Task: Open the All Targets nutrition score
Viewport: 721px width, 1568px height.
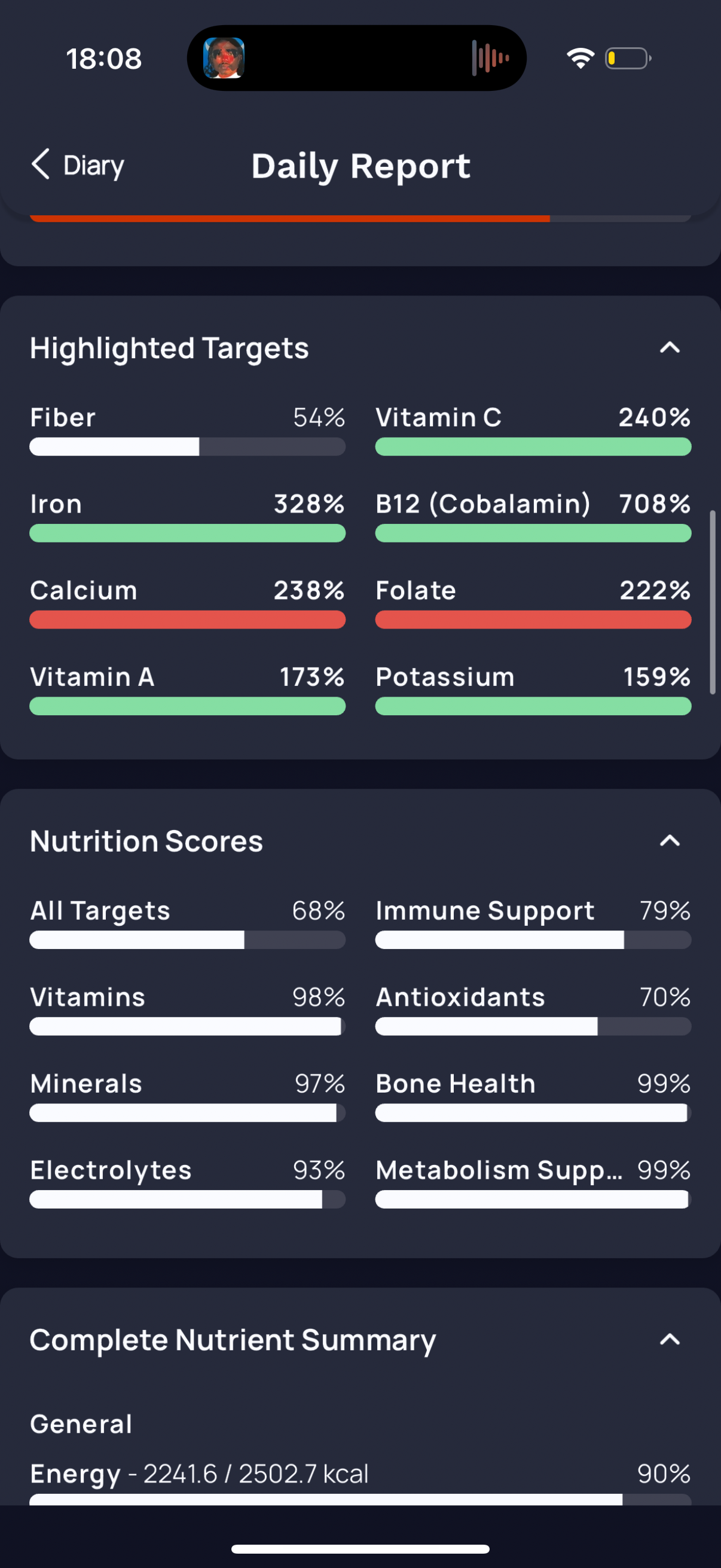Action: point(187,922)
